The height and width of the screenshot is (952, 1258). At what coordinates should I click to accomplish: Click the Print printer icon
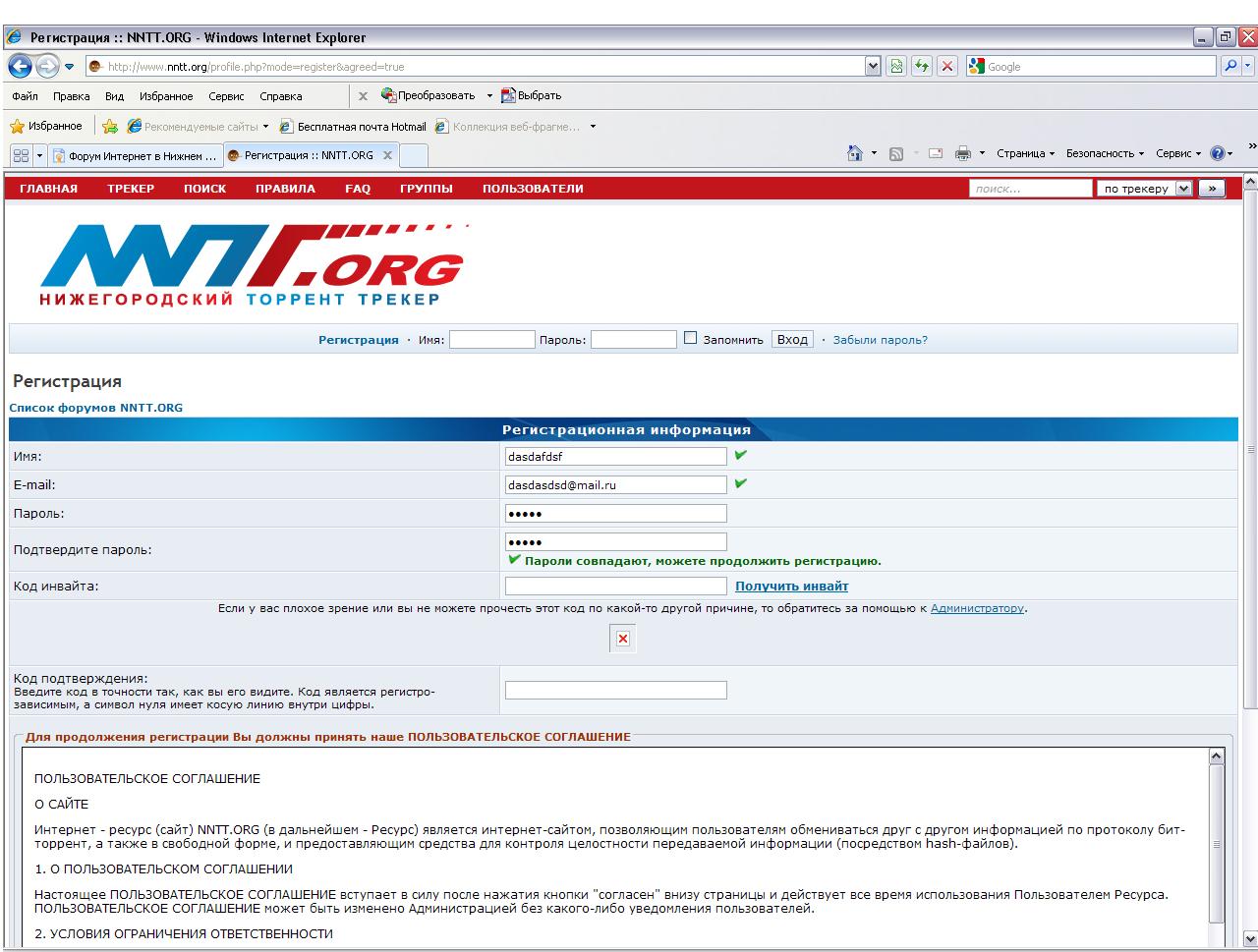(963, 153)
